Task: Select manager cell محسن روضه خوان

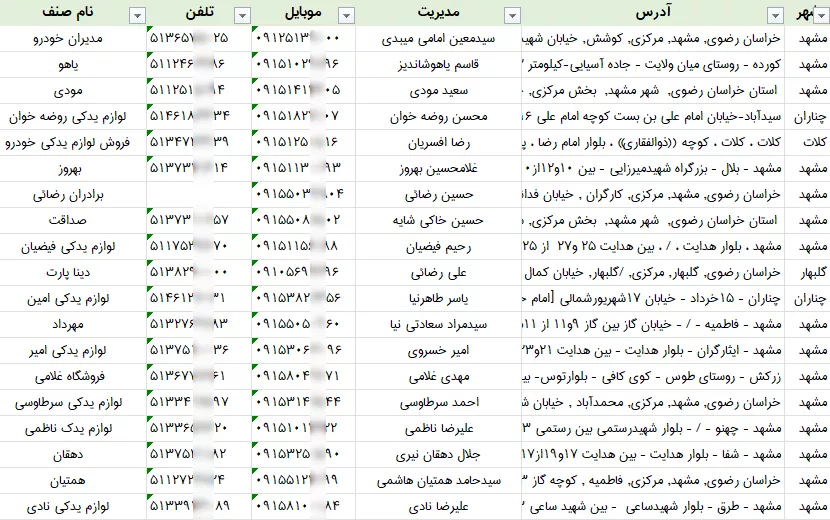Action: [x=439, y=116]
